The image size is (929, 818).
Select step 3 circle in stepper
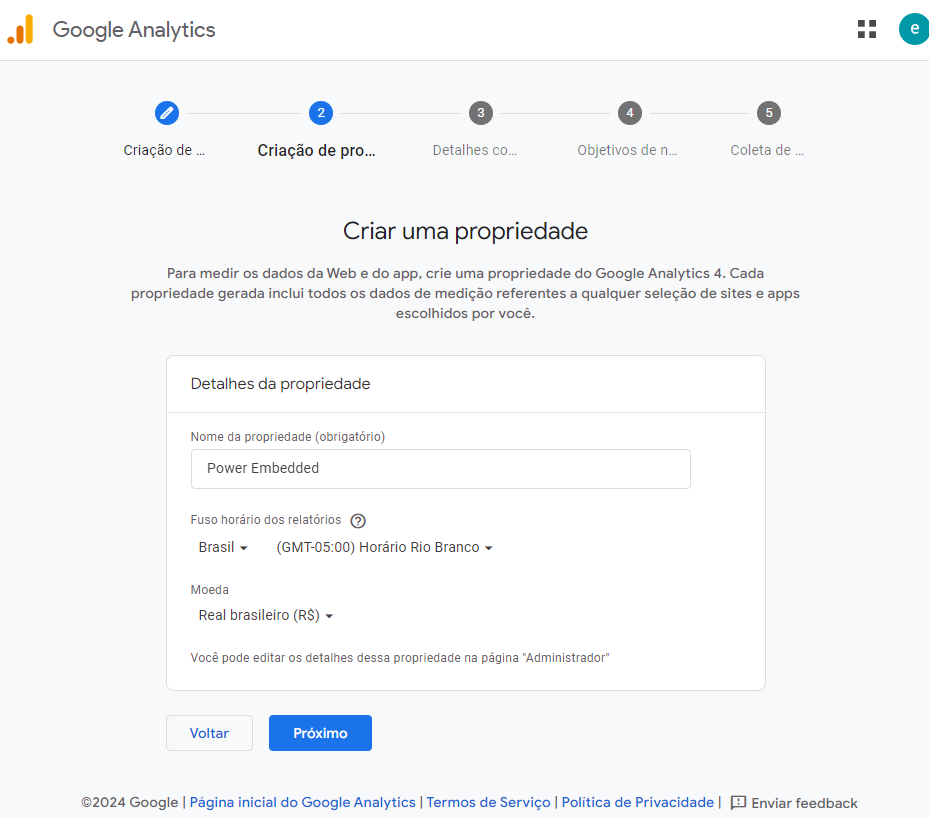pyautogui.click(x=481, y=113)
